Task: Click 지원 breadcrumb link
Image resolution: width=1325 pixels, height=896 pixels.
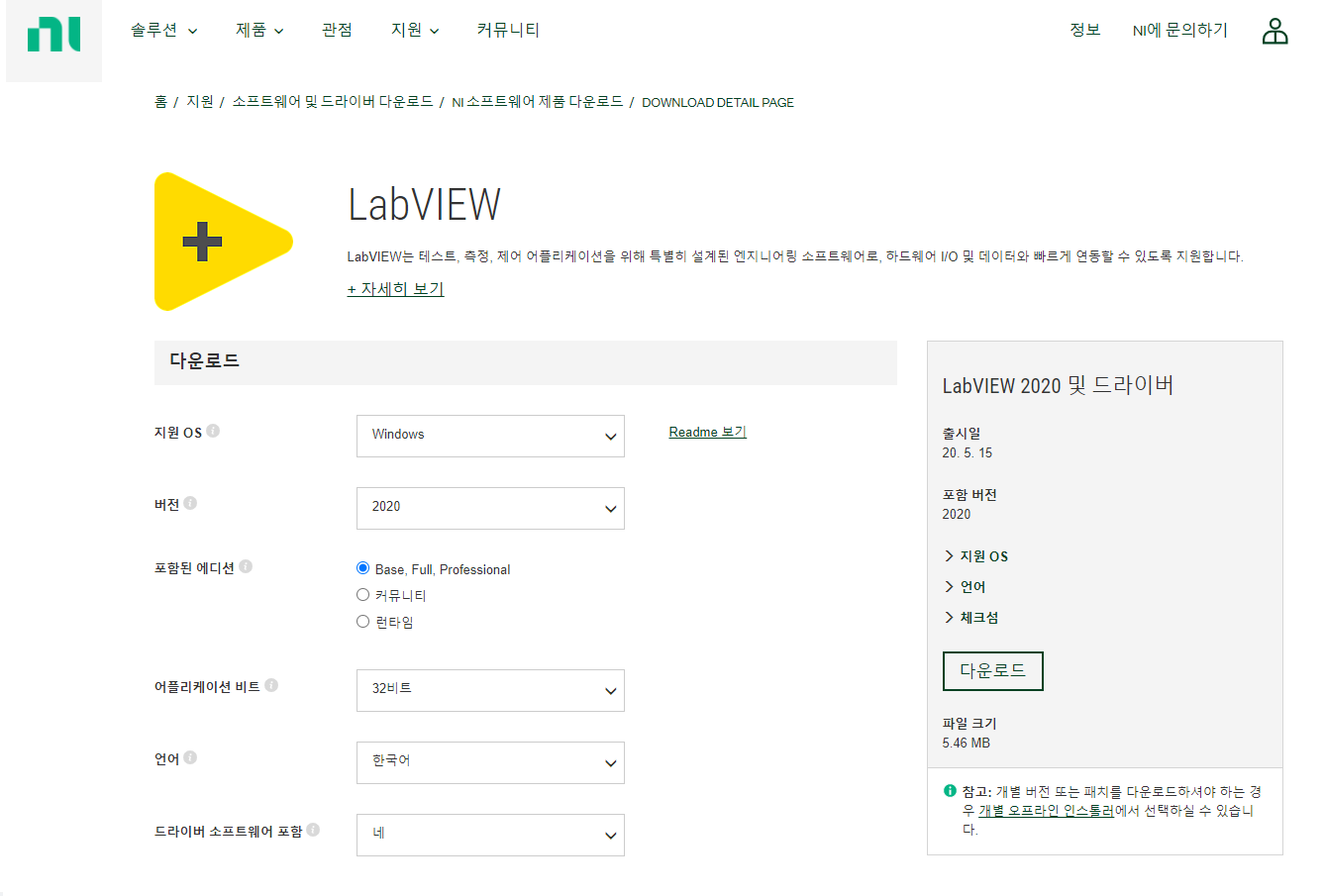Action: click(x=200, y=102)
